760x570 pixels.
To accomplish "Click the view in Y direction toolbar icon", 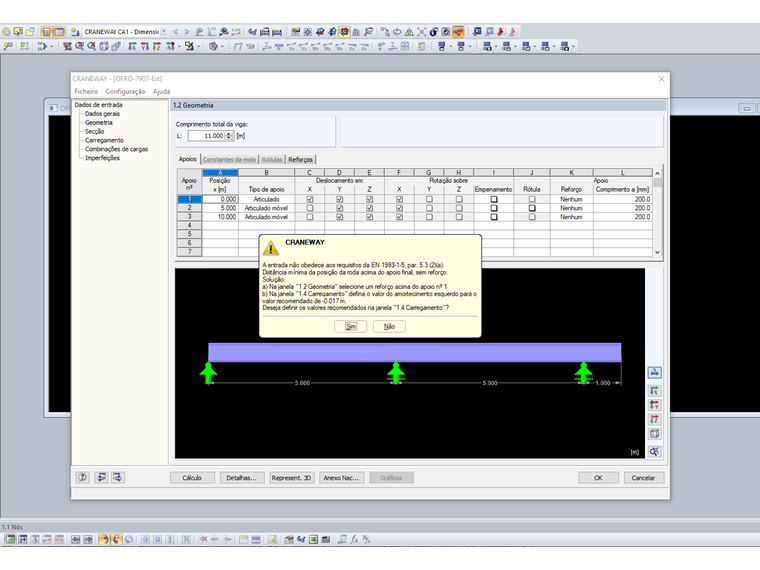I will point(144,46).
